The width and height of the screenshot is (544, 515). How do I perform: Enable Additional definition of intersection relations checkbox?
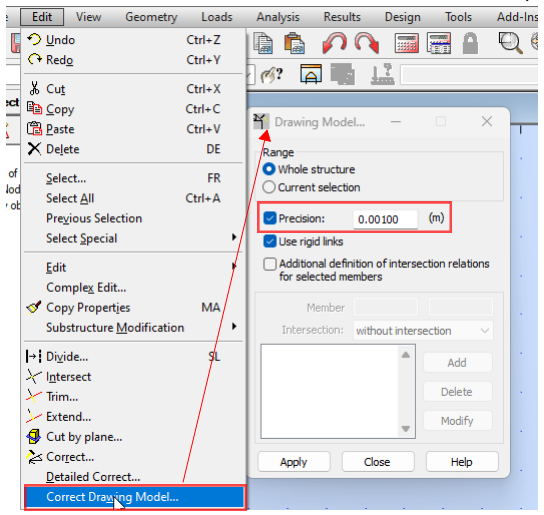[270, 264]
